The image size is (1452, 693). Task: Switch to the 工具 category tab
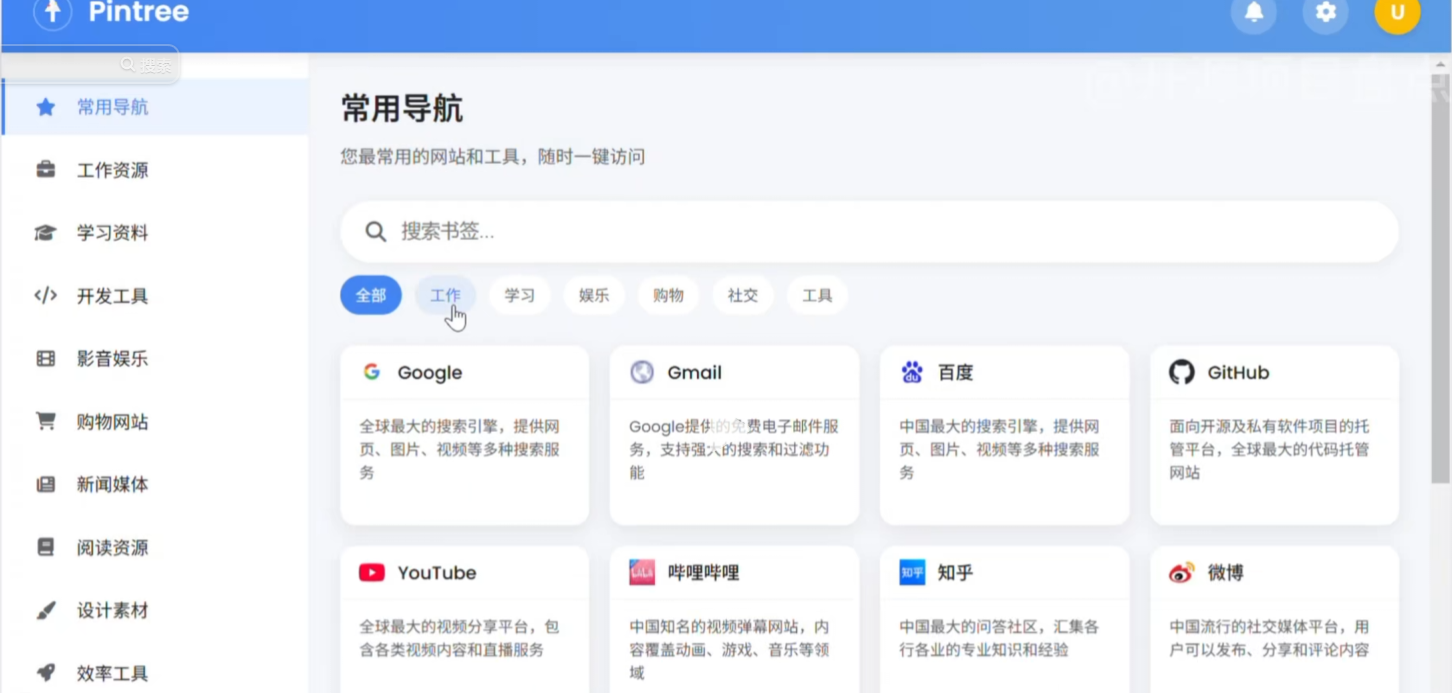[x=817, y=295]
